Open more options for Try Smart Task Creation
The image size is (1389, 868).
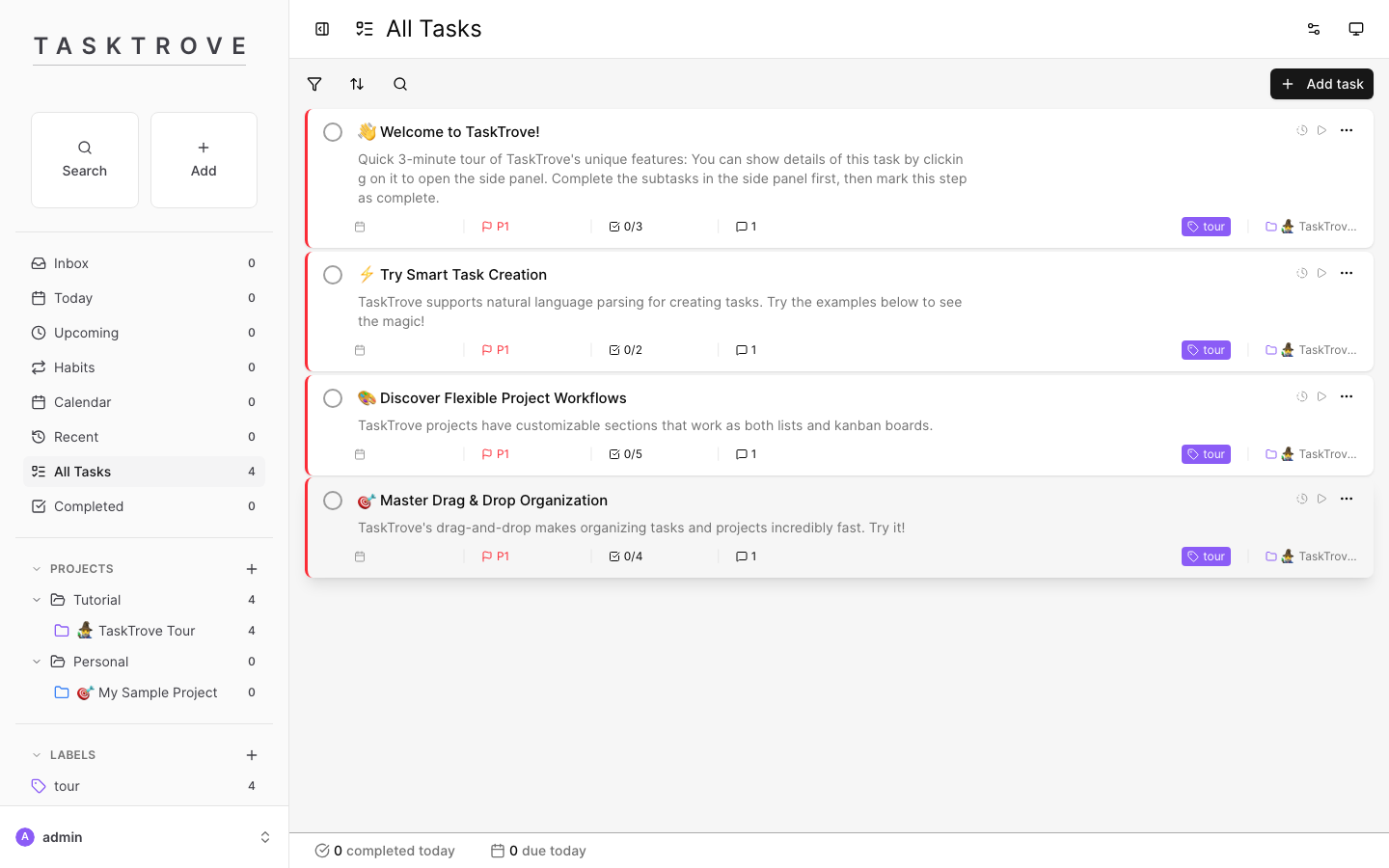tap(1347, 273)
